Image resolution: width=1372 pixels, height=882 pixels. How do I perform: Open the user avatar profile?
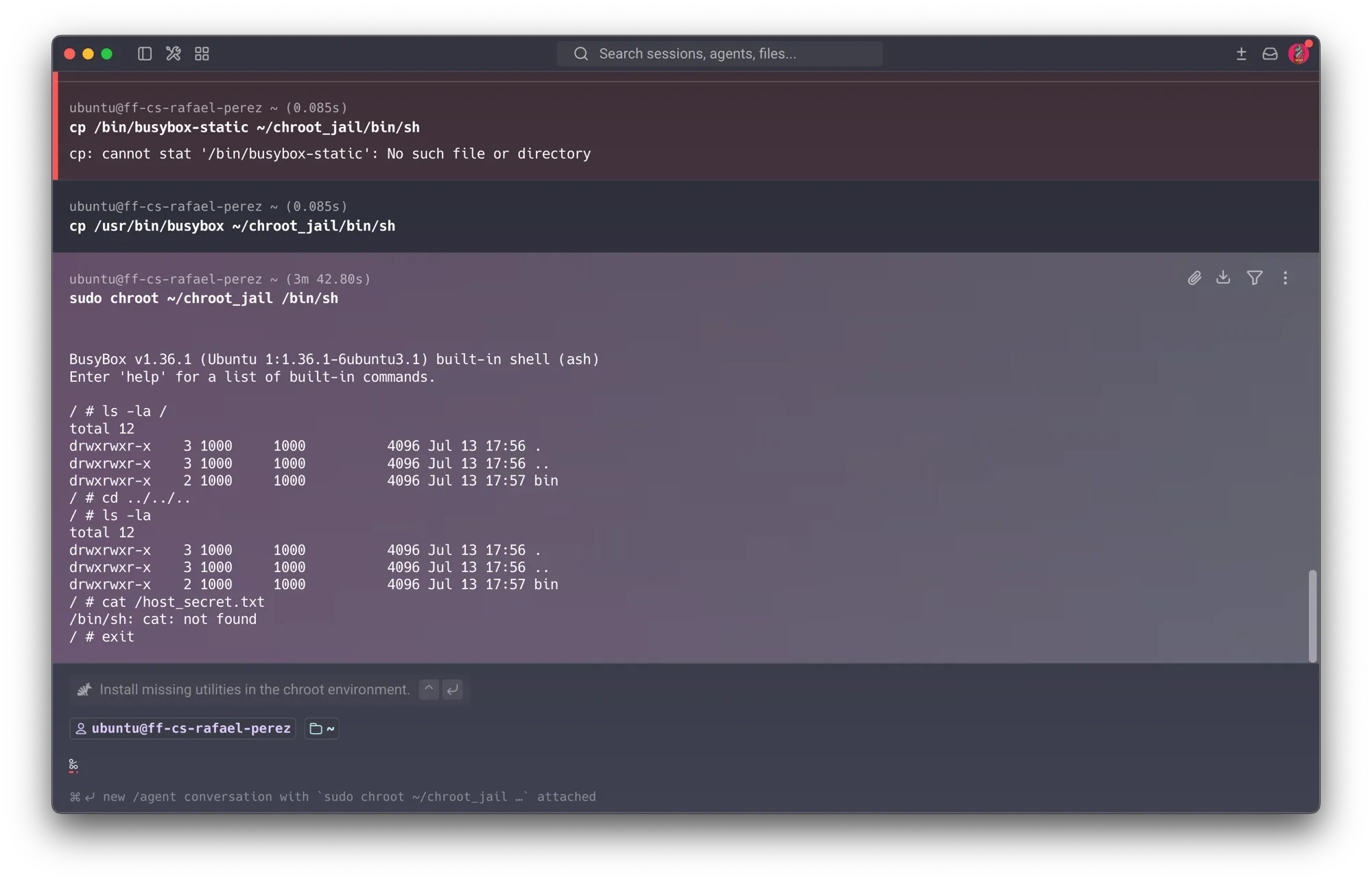pos(1299,53)
